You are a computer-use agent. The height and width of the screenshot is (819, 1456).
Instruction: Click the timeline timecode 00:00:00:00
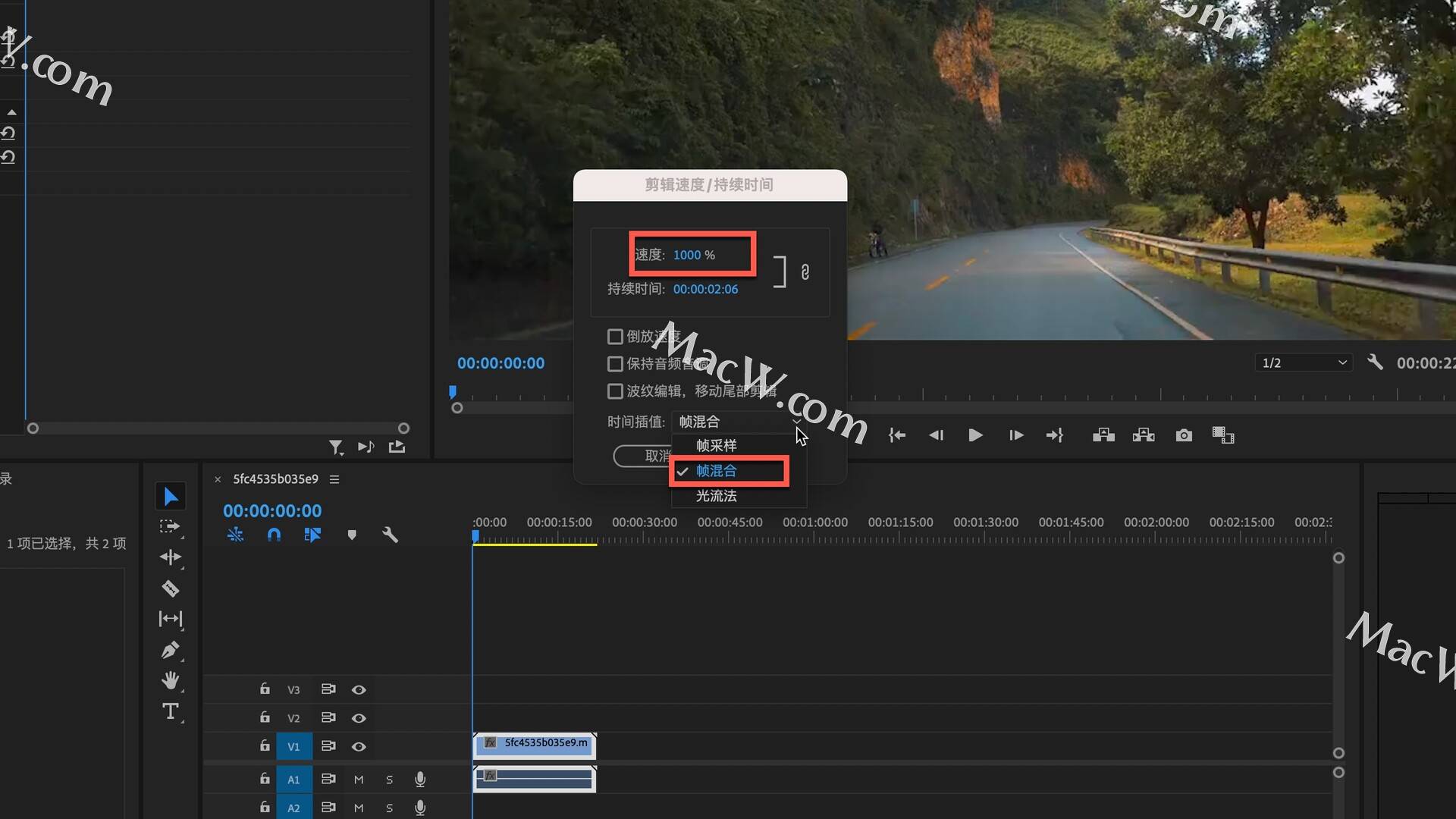coord(272,511)
